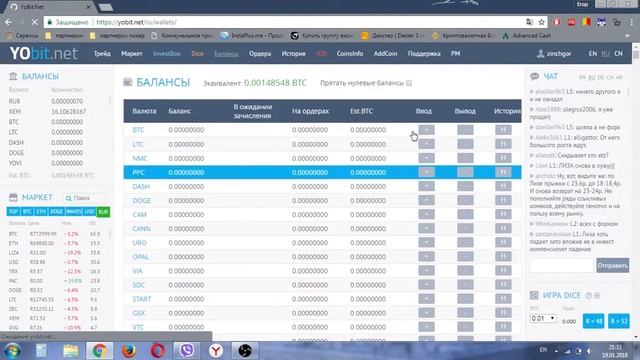
Task: Click the Windows Start button
Action: click(x=12, y=351)
